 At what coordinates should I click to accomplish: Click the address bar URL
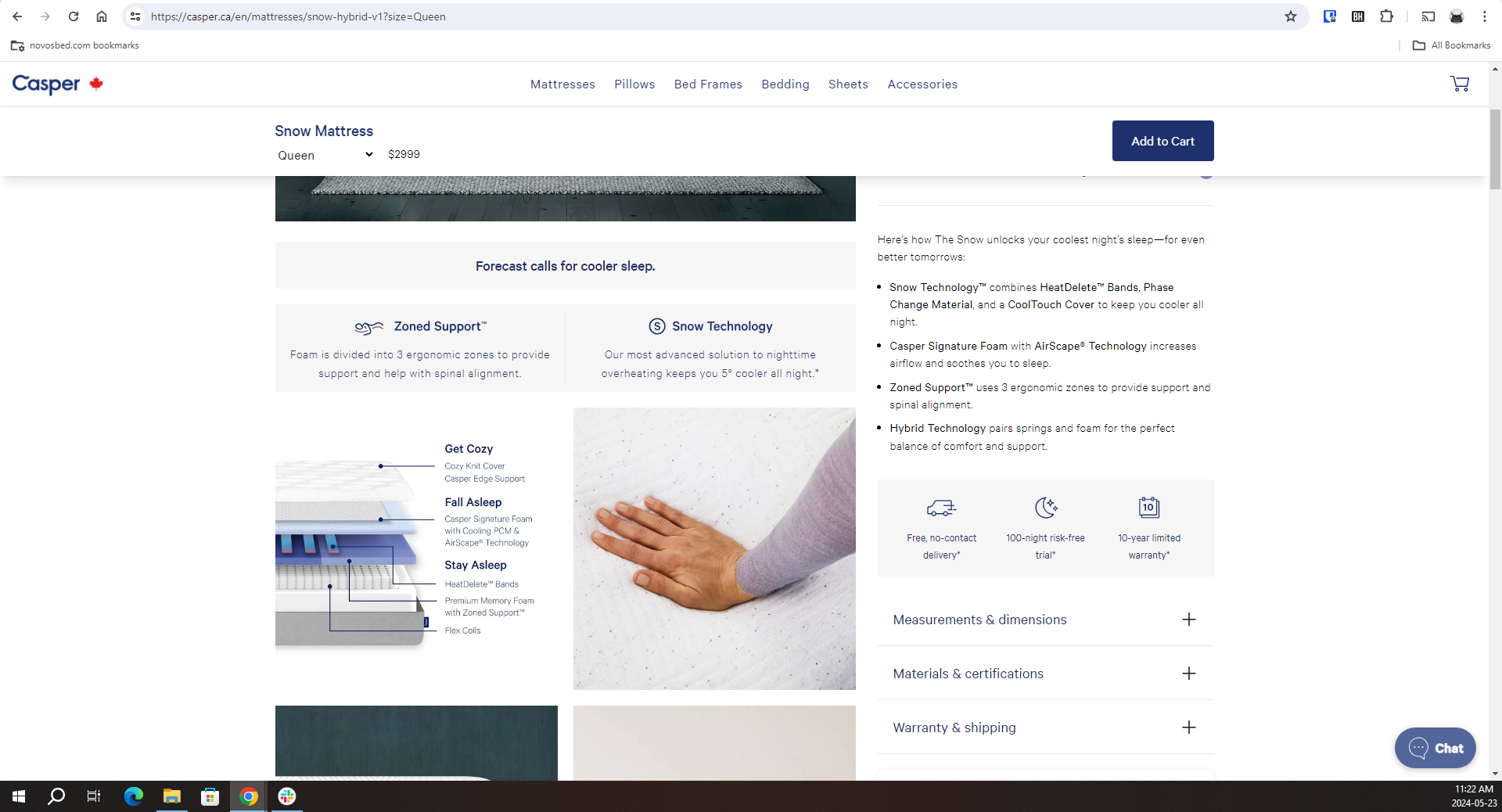(x=298, y=16)
